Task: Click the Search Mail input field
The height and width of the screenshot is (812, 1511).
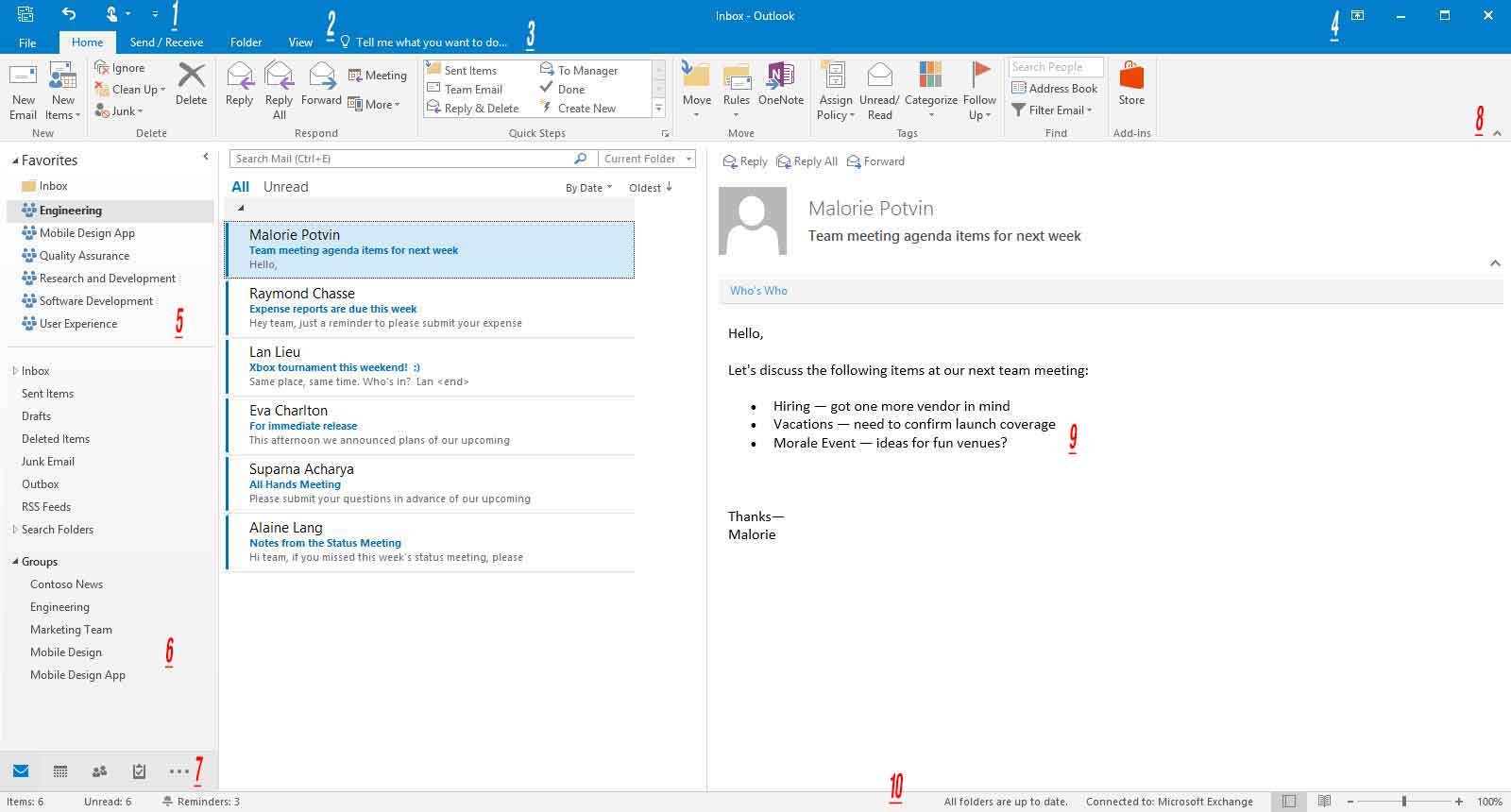Action: 400,159
